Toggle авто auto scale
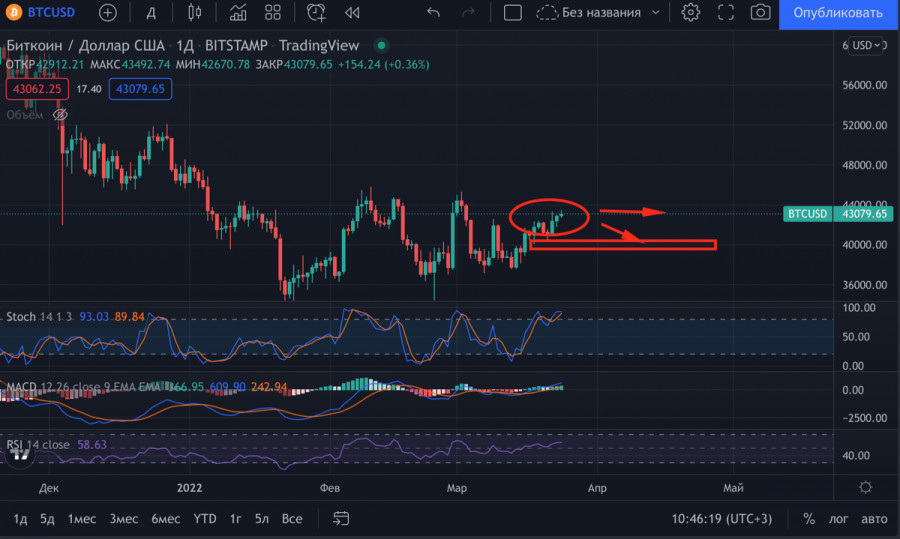900x539 pixels. coord(874,519)
